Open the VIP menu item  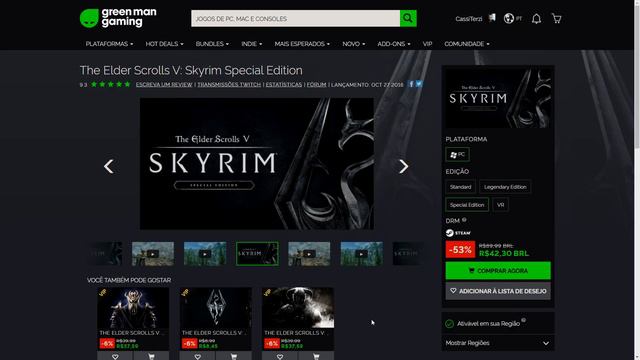[x=427, y=44]
